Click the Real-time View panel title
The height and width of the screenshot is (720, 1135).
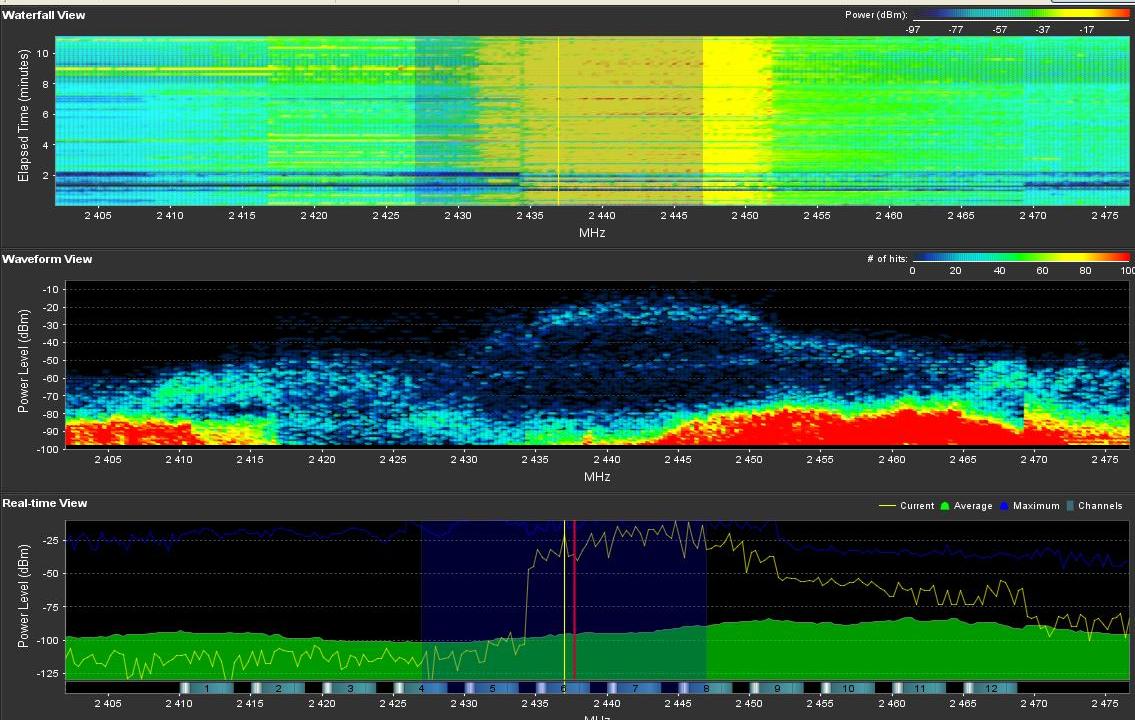coord(44,503)
